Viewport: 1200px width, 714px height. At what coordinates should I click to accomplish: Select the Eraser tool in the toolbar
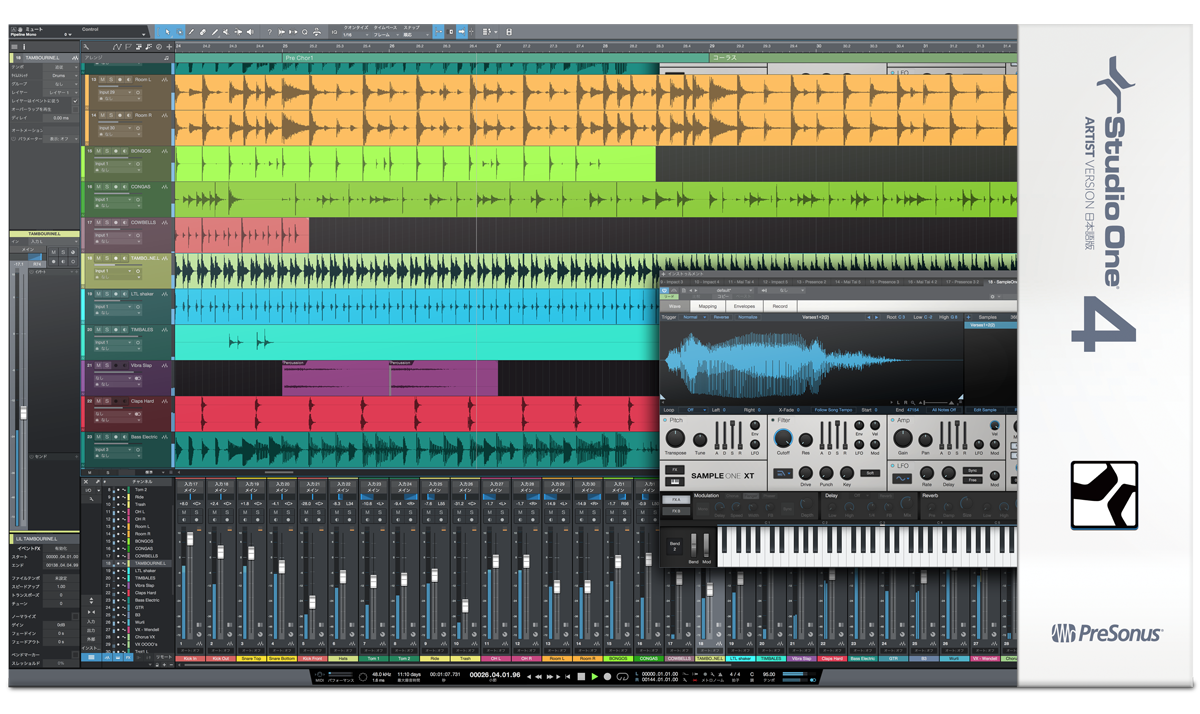pos(202,31)
